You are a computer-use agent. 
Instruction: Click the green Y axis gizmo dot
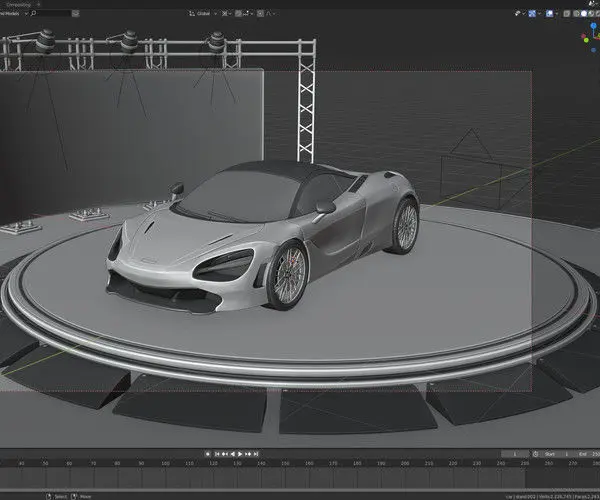pyautogui.click(x=586, y=41)
